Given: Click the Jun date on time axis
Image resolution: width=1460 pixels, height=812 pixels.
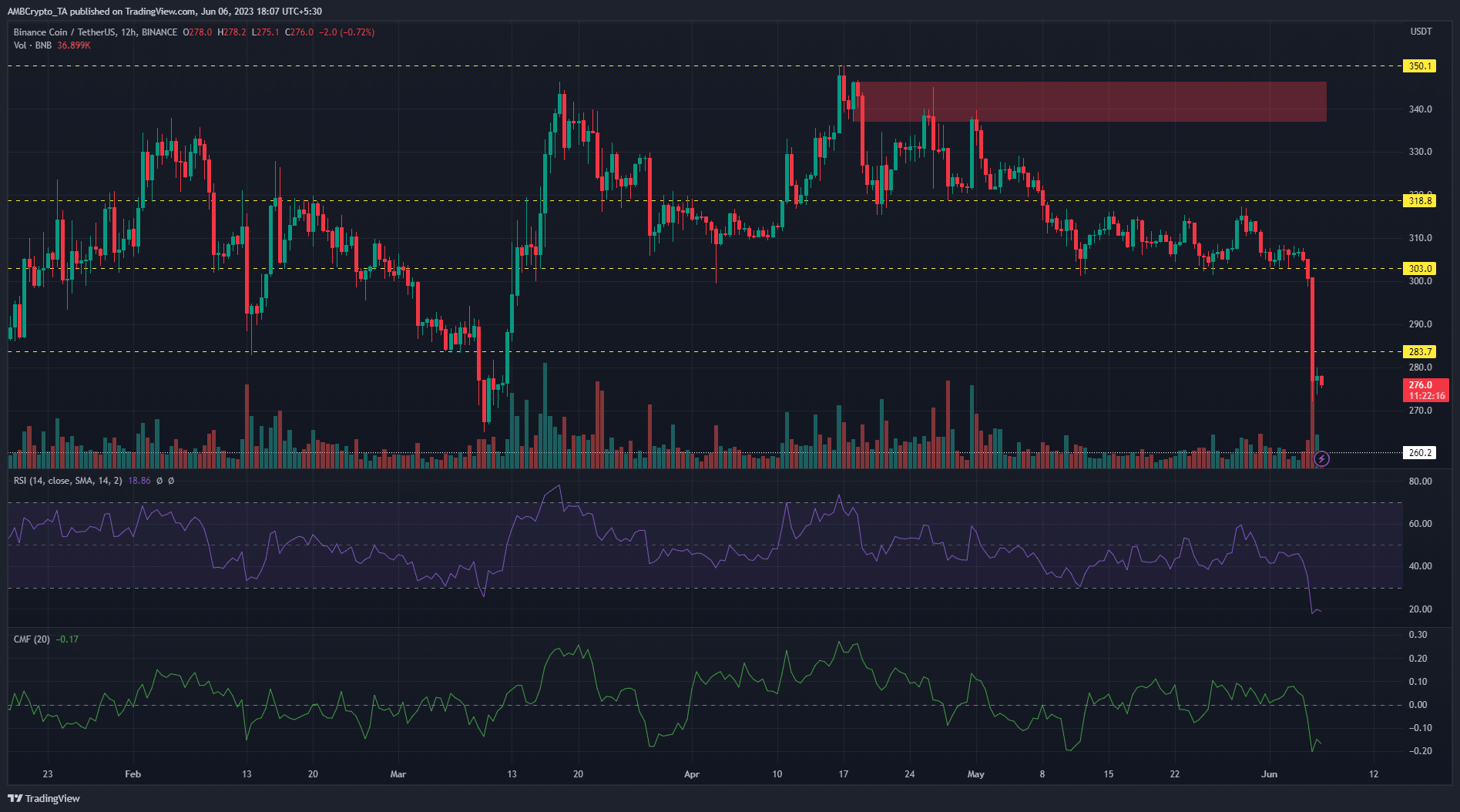Looking at the screenshot, I should point(1269,774).
